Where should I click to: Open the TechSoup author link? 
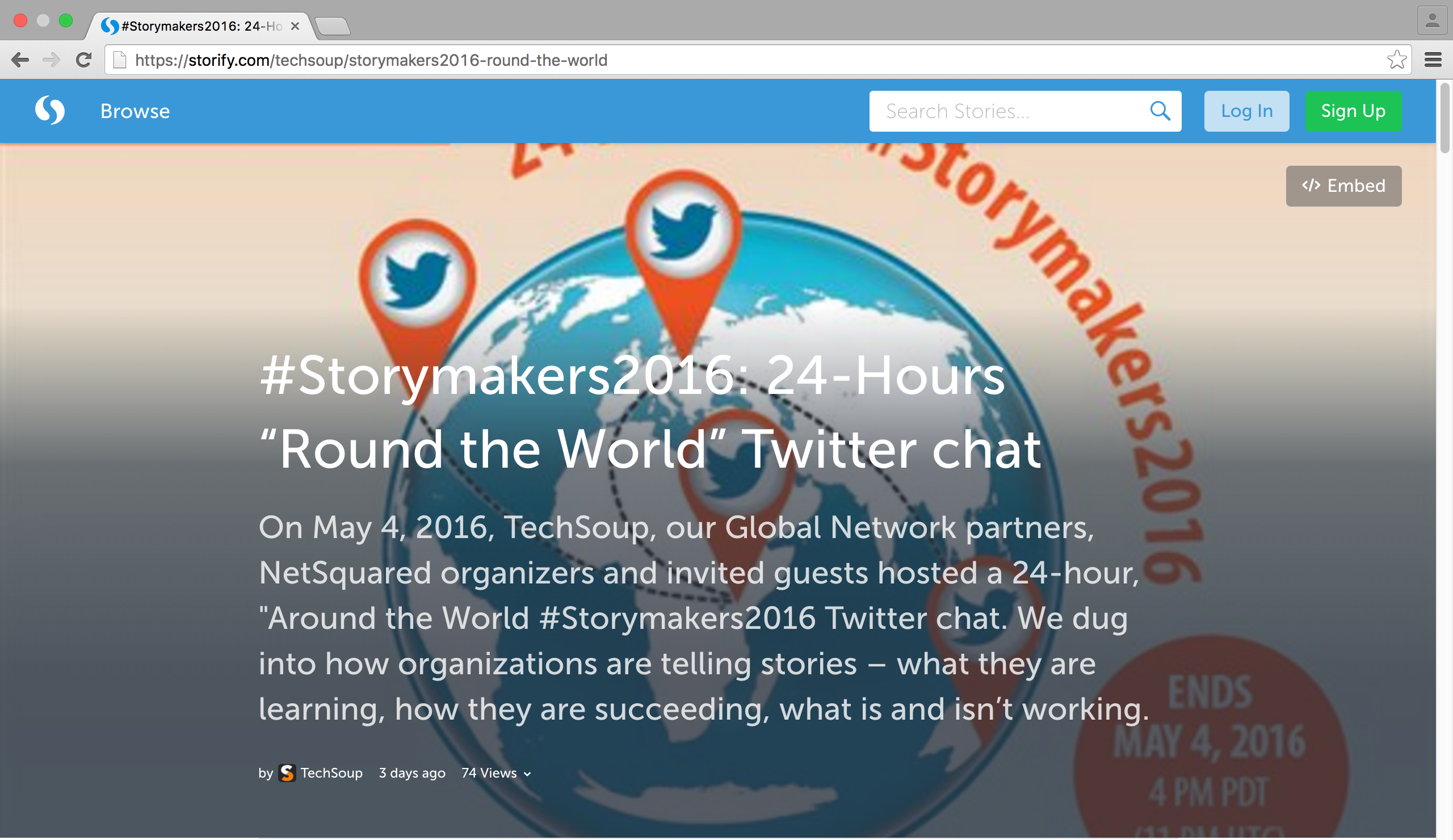tap(331, 773)
